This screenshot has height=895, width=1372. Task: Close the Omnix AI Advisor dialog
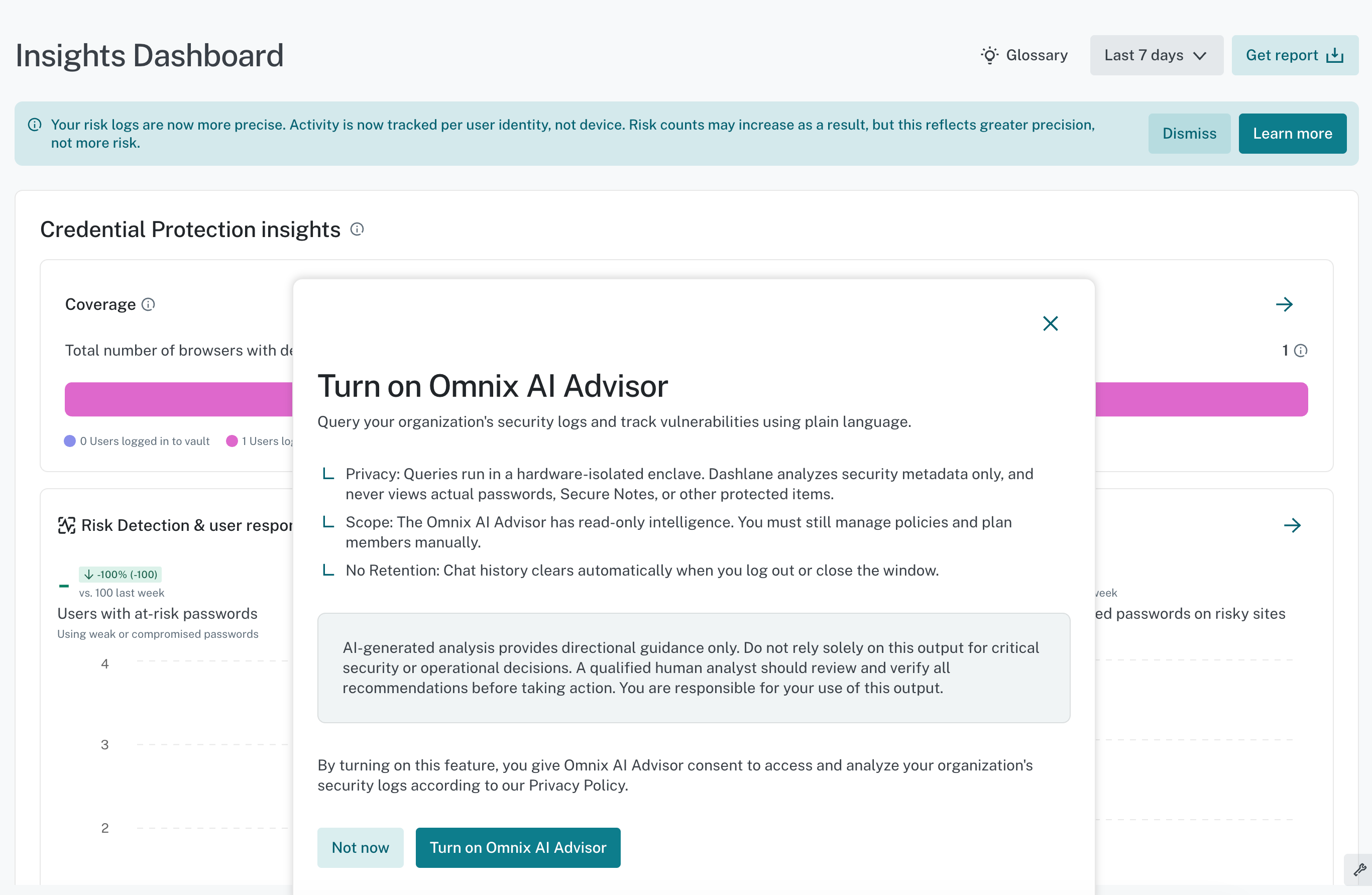click(1050, 323)
